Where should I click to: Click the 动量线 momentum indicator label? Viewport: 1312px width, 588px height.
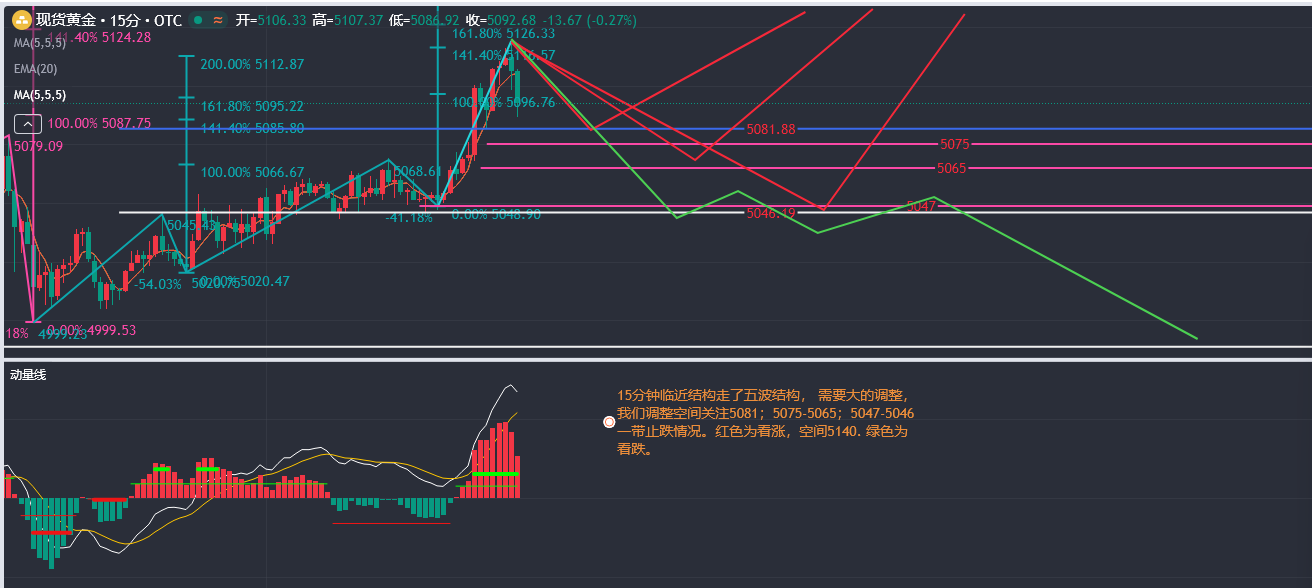[28, 375]
